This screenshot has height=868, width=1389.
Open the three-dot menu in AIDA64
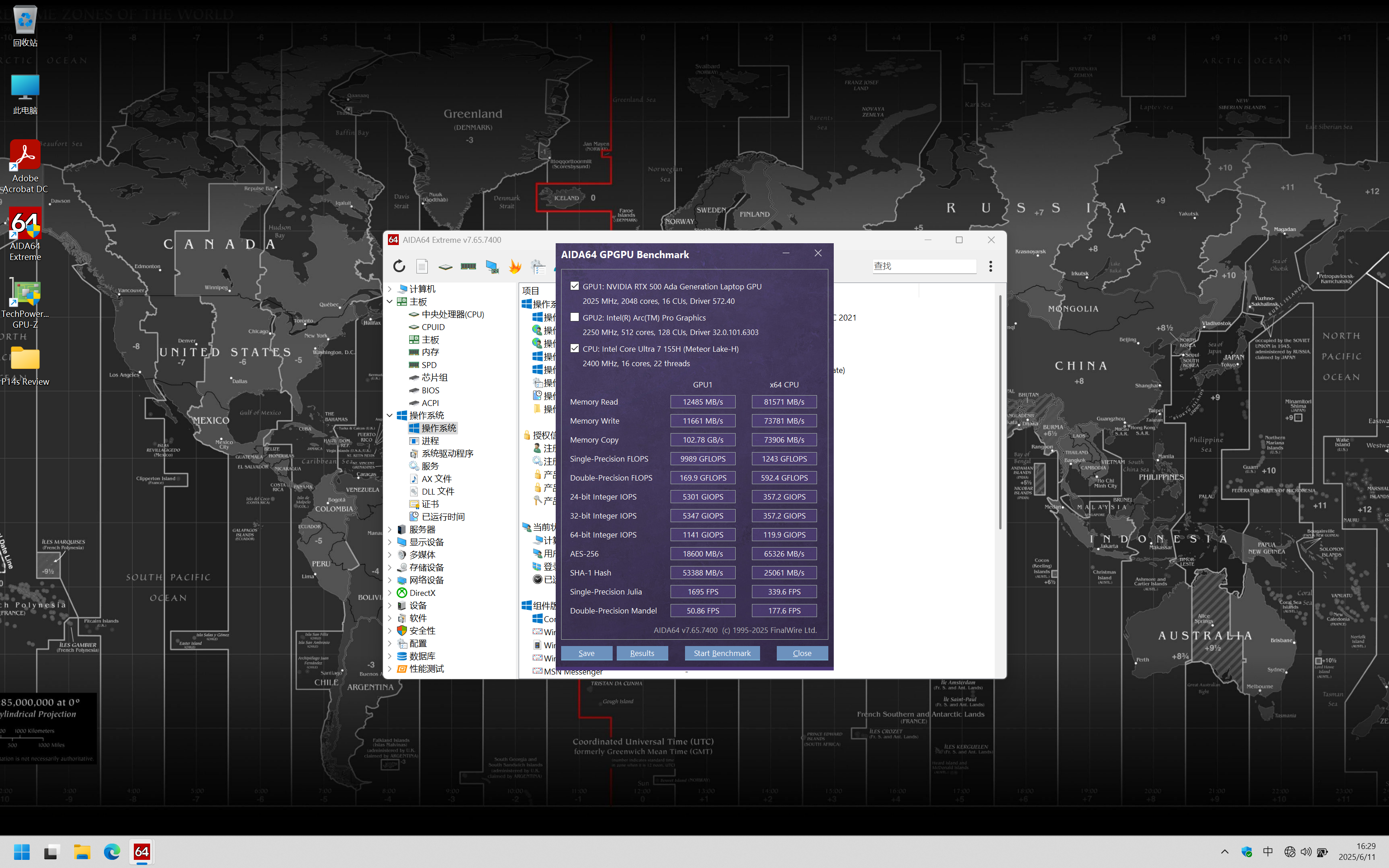tap(990, 266)
